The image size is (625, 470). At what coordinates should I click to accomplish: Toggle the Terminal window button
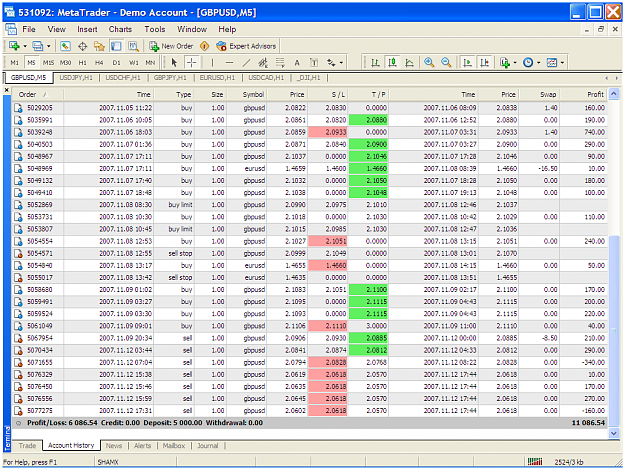coord(116,46)
